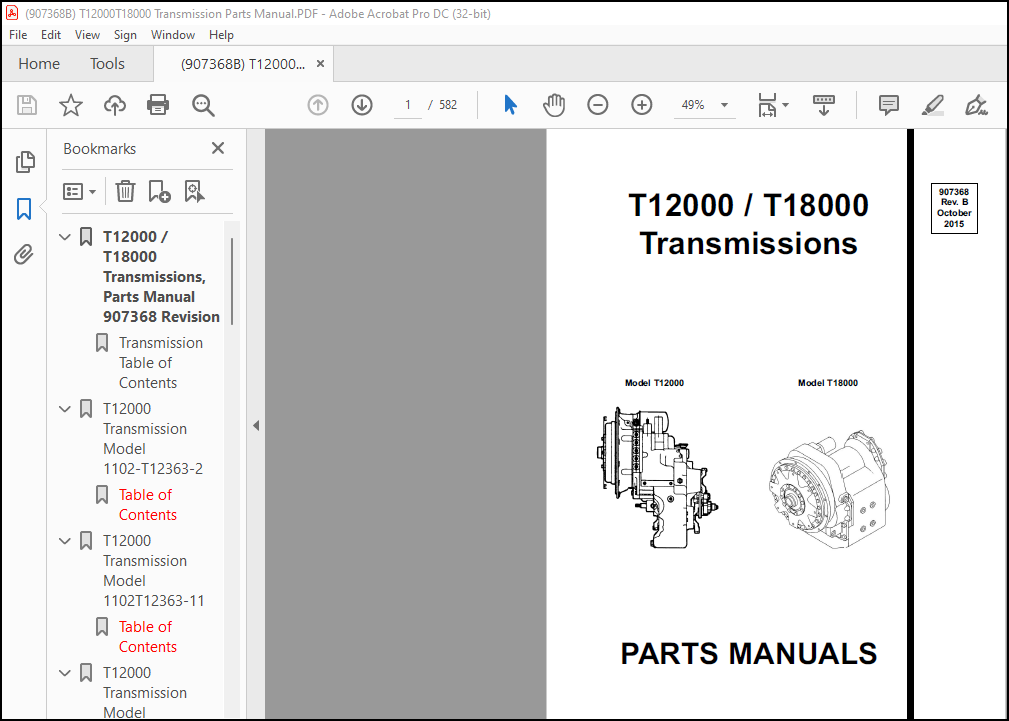
Task: Click the bookmarks panel vertical scrollbar
Action: (x=232, y=281)
